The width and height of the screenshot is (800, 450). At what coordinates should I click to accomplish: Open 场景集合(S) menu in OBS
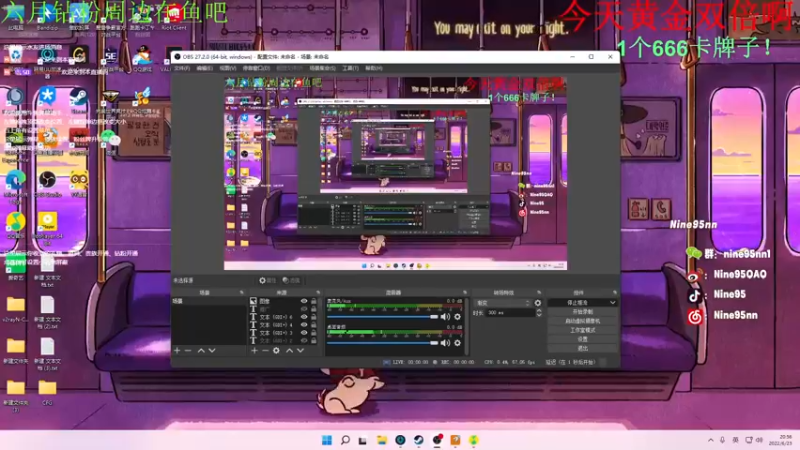(322, 68)
